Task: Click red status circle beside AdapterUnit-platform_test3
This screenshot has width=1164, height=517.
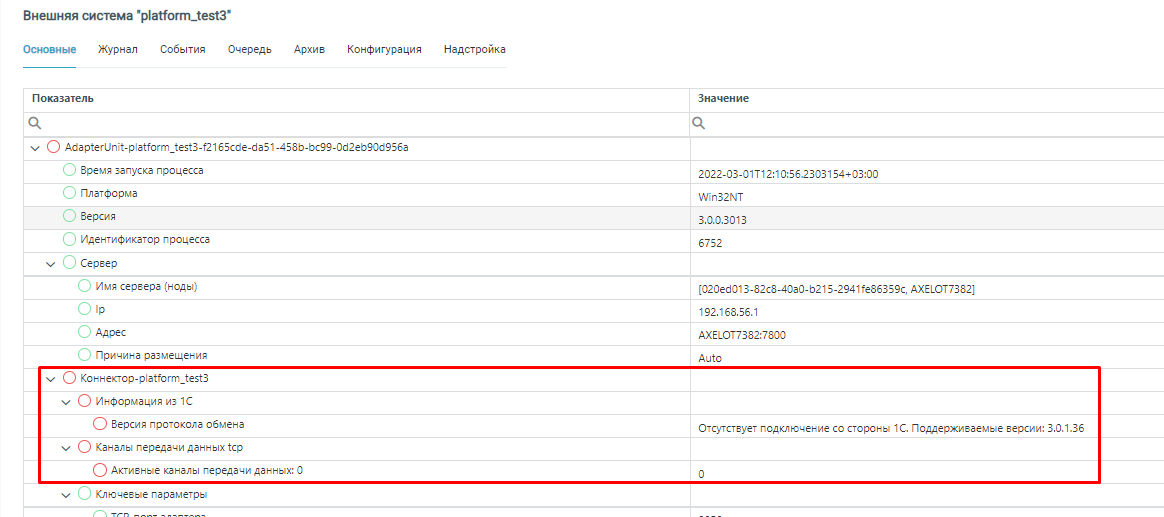Action: point(54,147)
